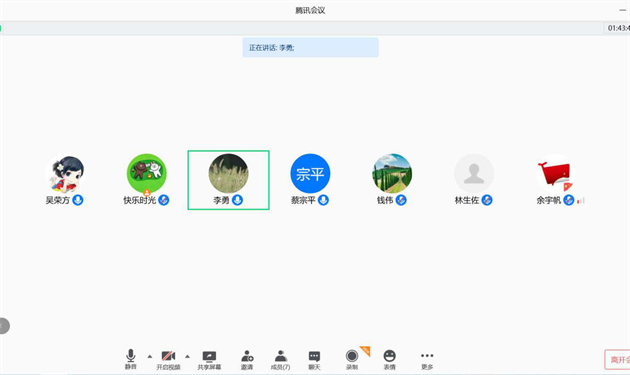Image resolution: width=630 pixels, height=375 pixels.
Task: Toggle 蔡宗平's microphone indicator
Action: 323,200
